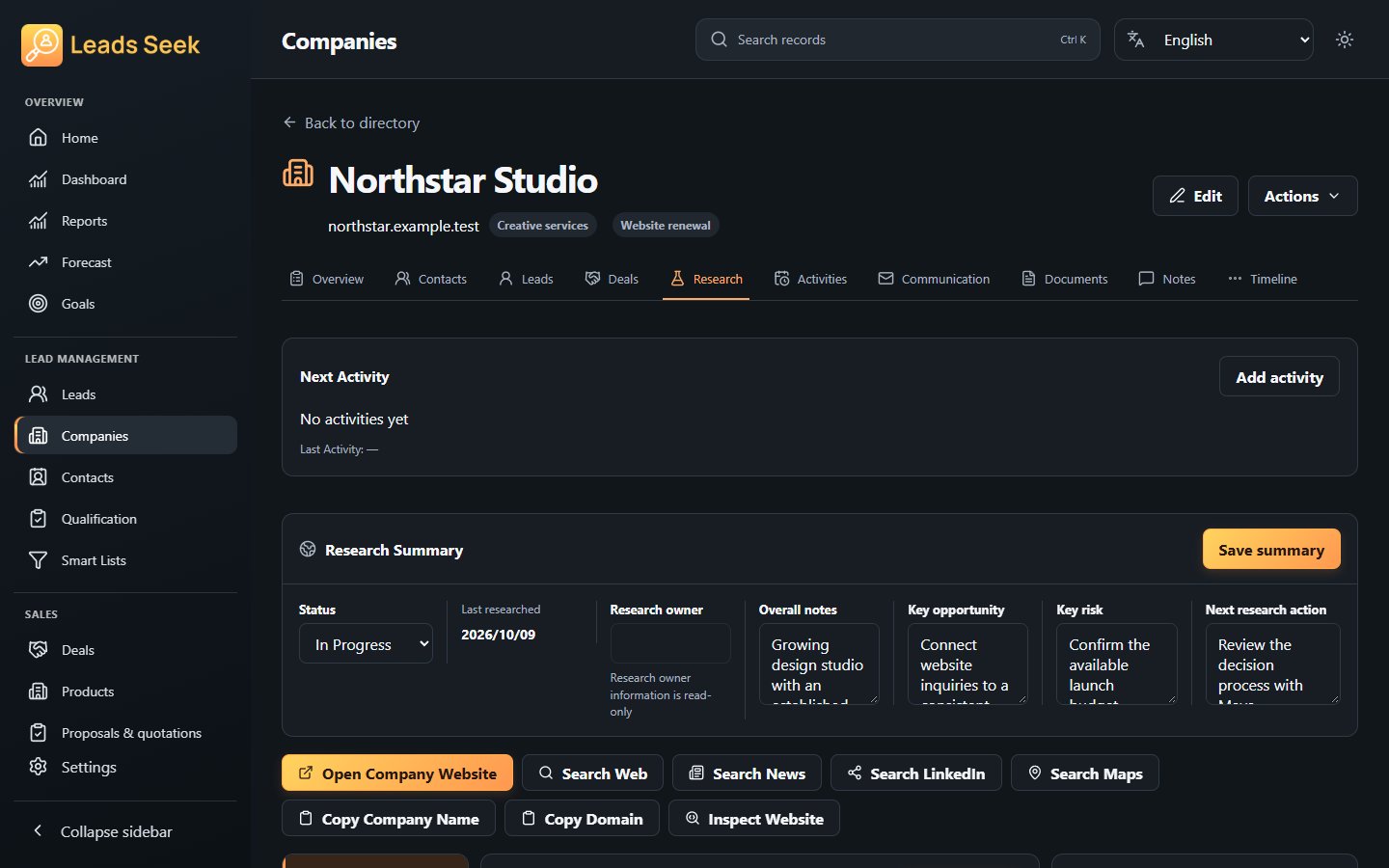Click the Edit button
Screen dimensions: 1389x868
1195,196
